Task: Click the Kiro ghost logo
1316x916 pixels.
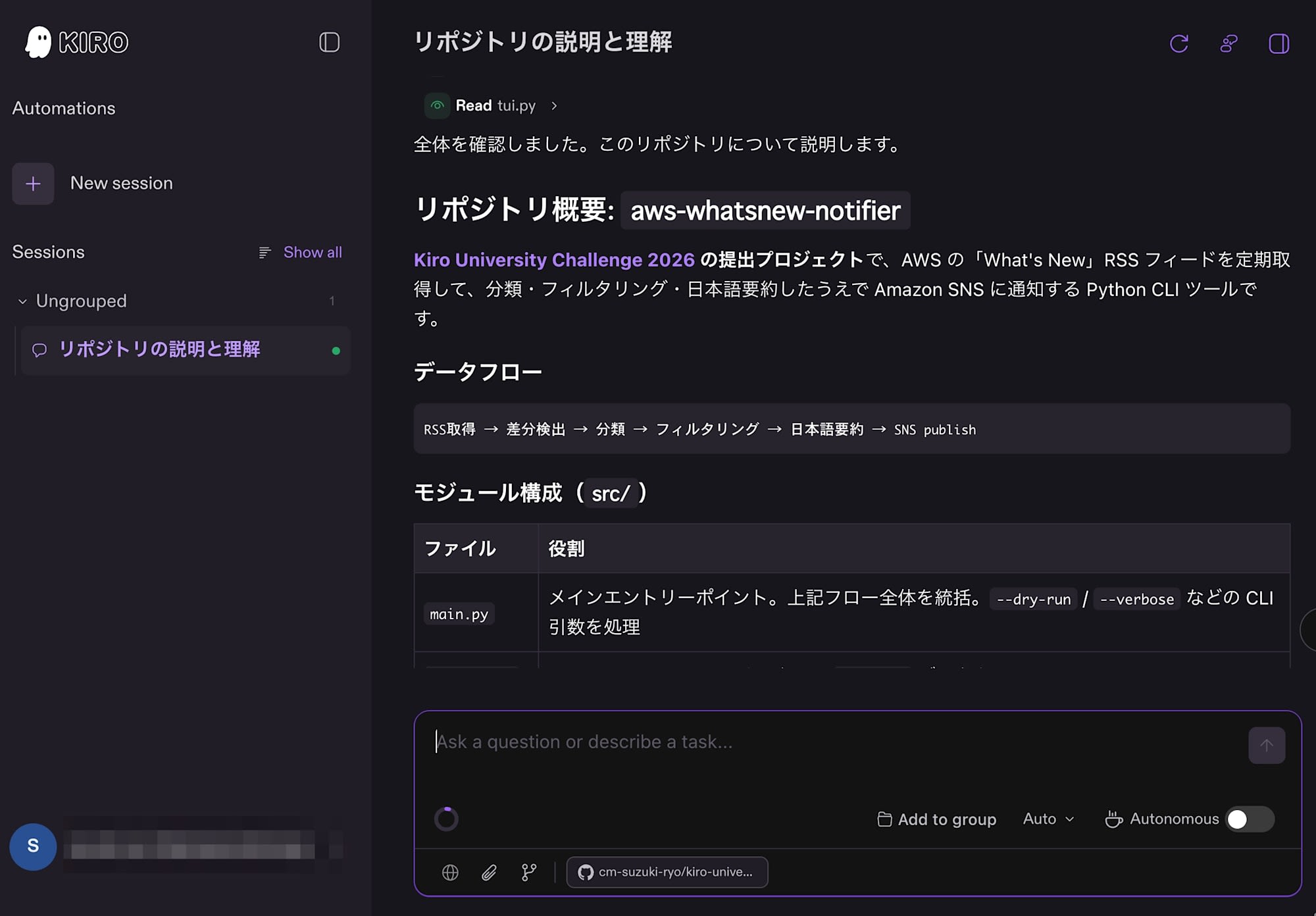Action: pos(38,42)
